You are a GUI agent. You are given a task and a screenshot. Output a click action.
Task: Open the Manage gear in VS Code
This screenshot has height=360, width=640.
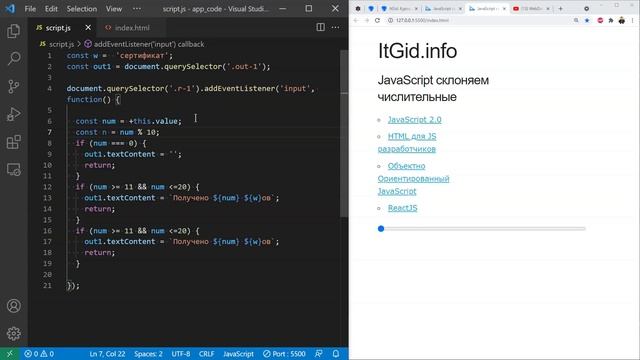point(13,333)
